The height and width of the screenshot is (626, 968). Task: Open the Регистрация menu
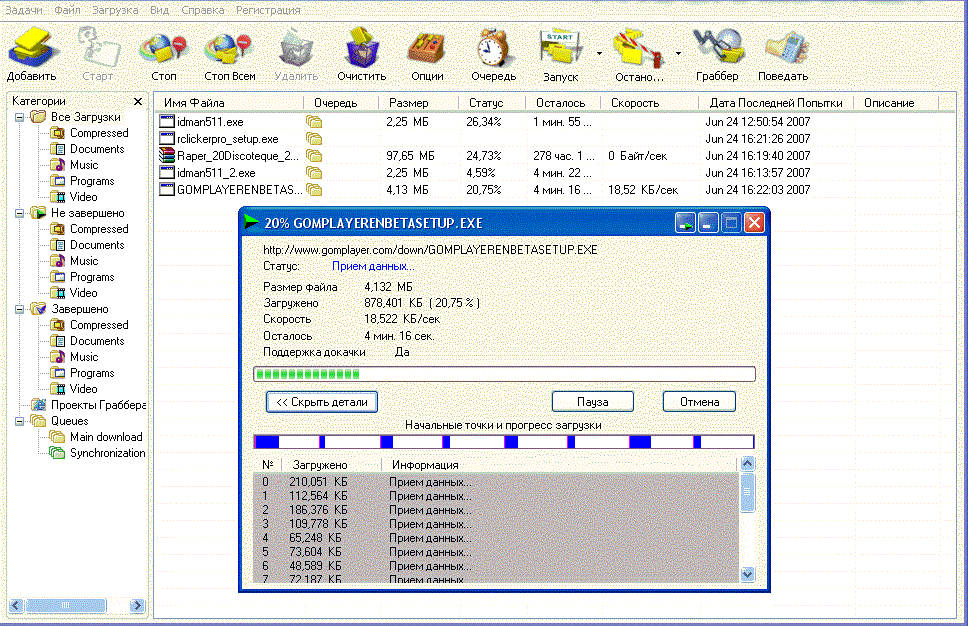pos(268,10)
